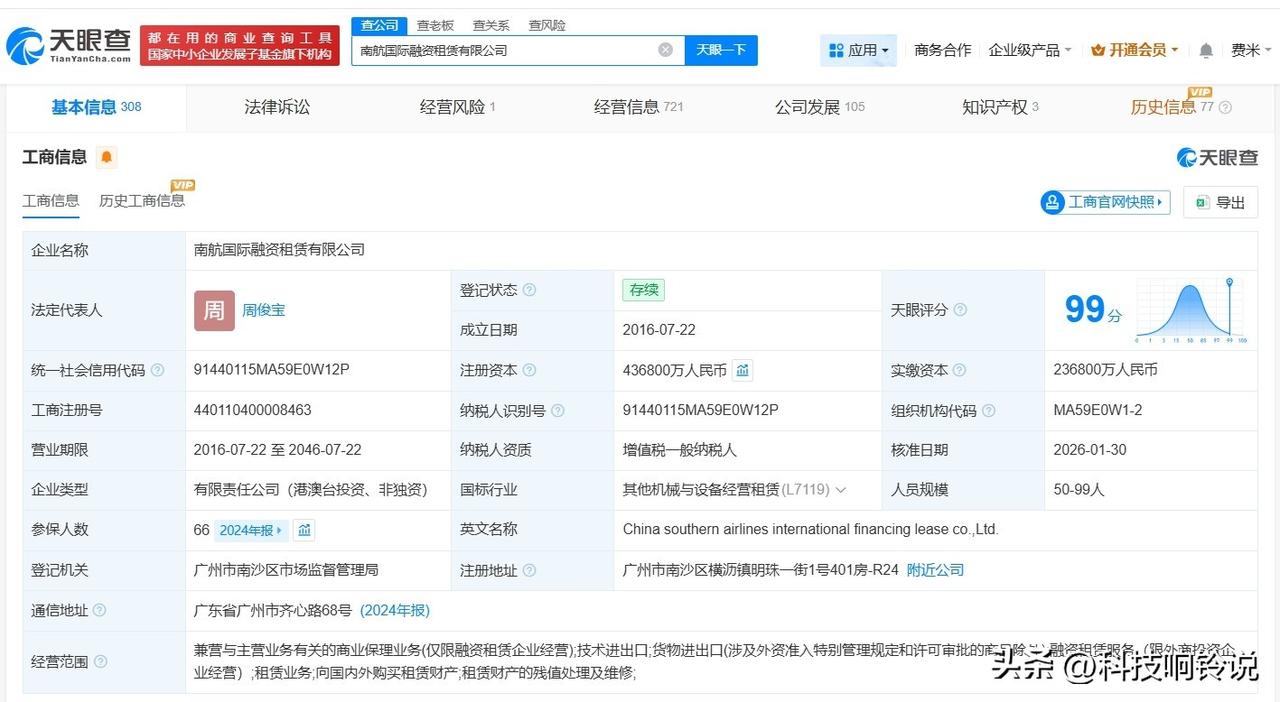Viewport: 1280px width, 702px height.
Task: Click the help icon next to 天眼评分
Action: (x=960, y=310)
